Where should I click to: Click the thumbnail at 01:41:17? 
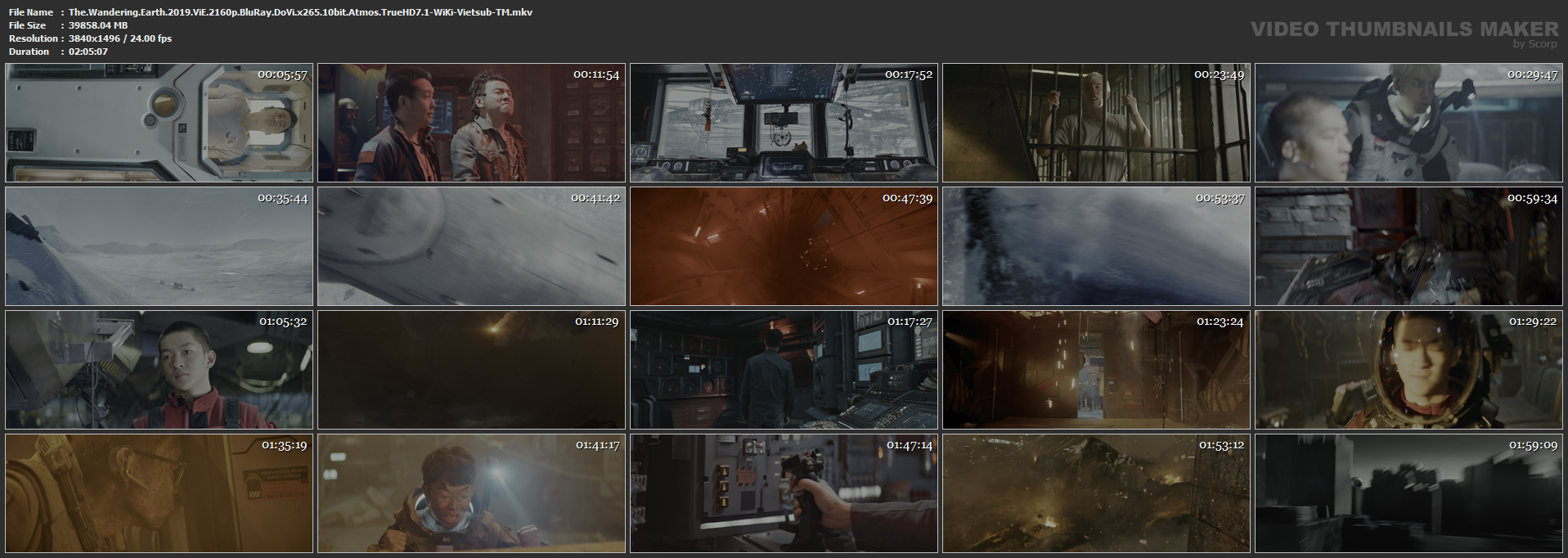click(471, 493)
